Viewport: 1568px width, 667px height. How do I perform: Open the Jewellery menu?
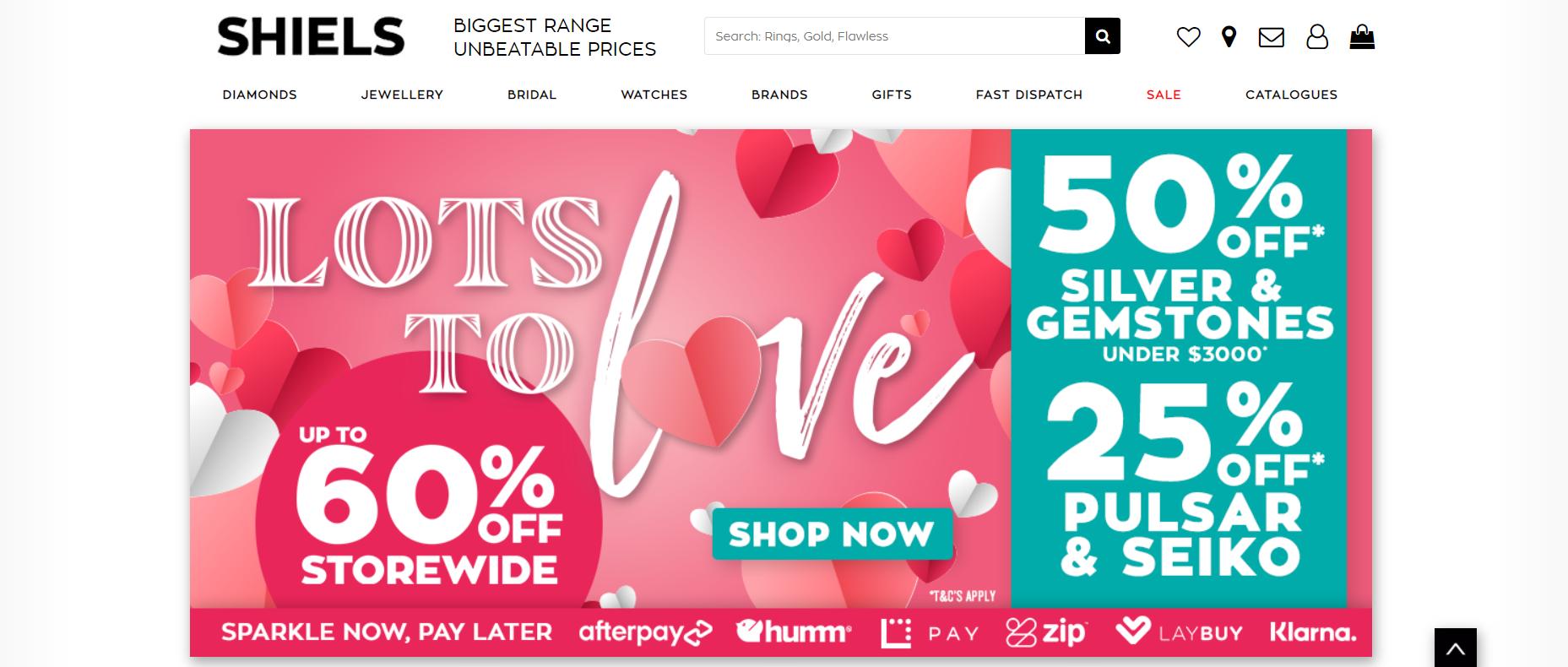pos(402,95)
